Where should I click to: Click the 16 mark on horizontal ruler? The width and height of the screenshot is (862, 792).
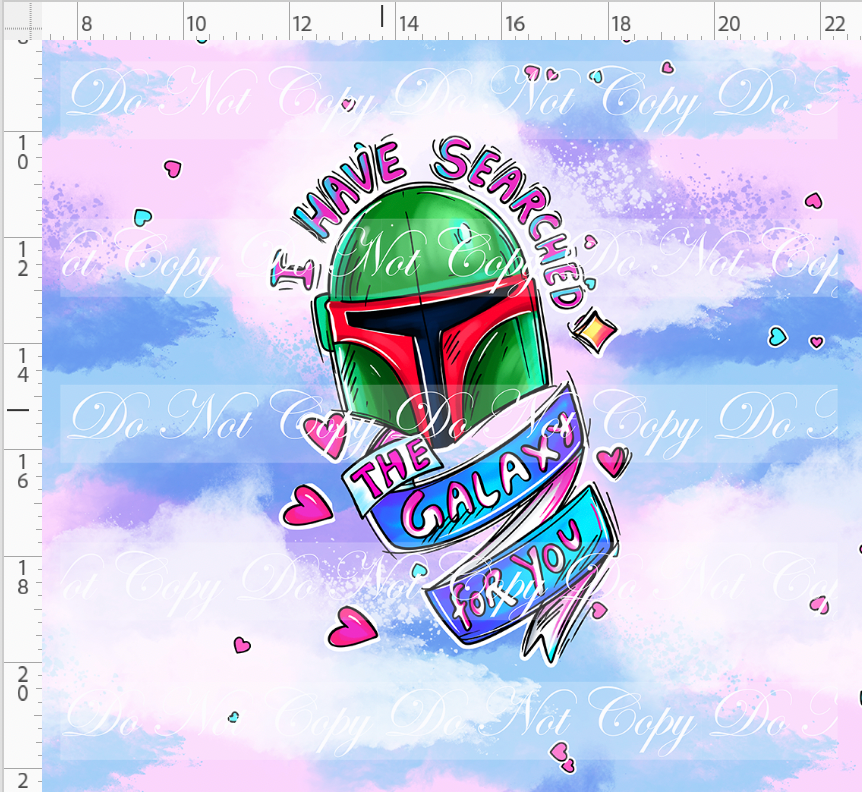[515, 24]
